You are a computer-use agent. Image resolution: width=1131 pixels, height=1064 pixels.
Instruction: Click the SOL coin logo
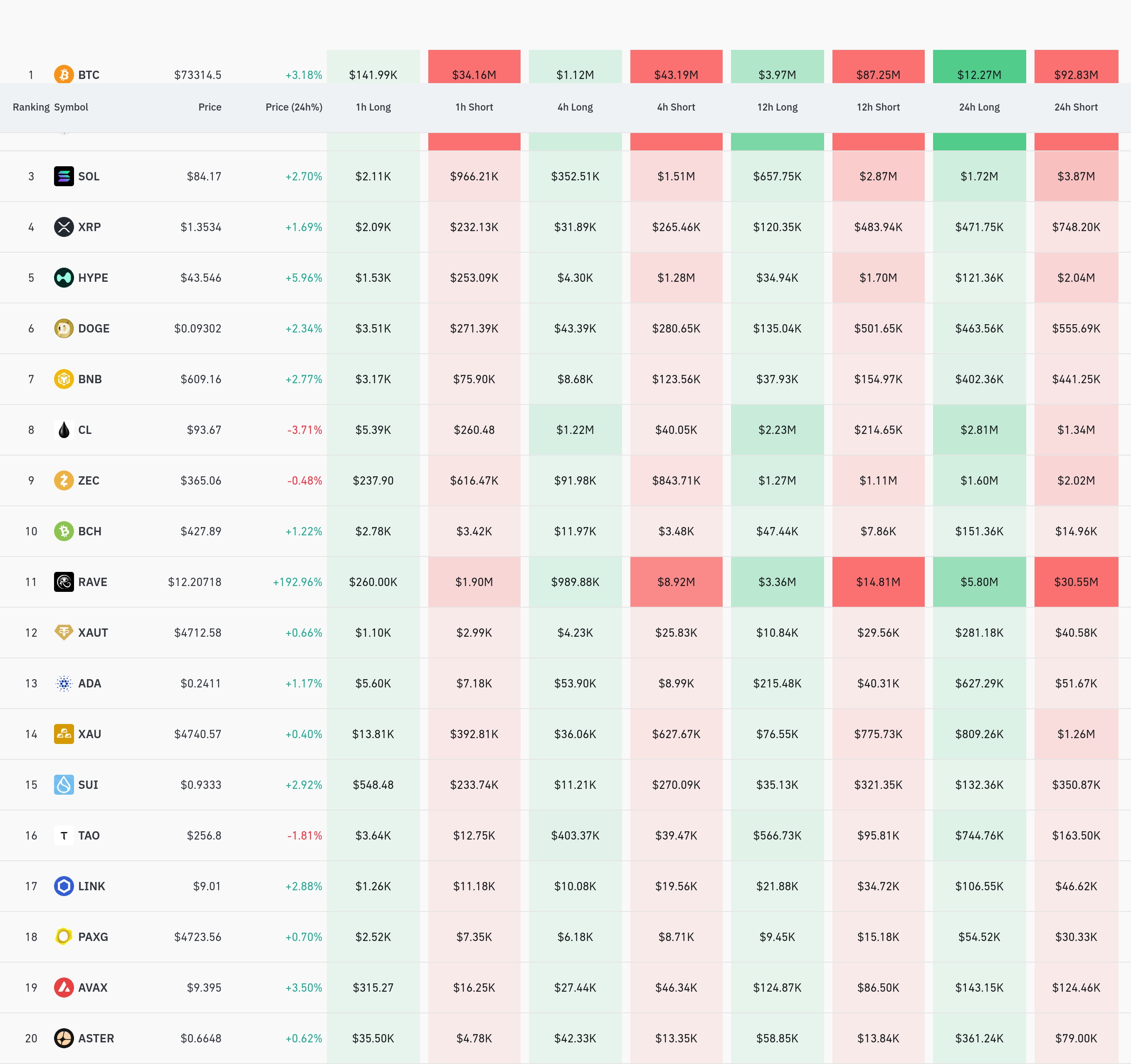[x=64, y=176]
